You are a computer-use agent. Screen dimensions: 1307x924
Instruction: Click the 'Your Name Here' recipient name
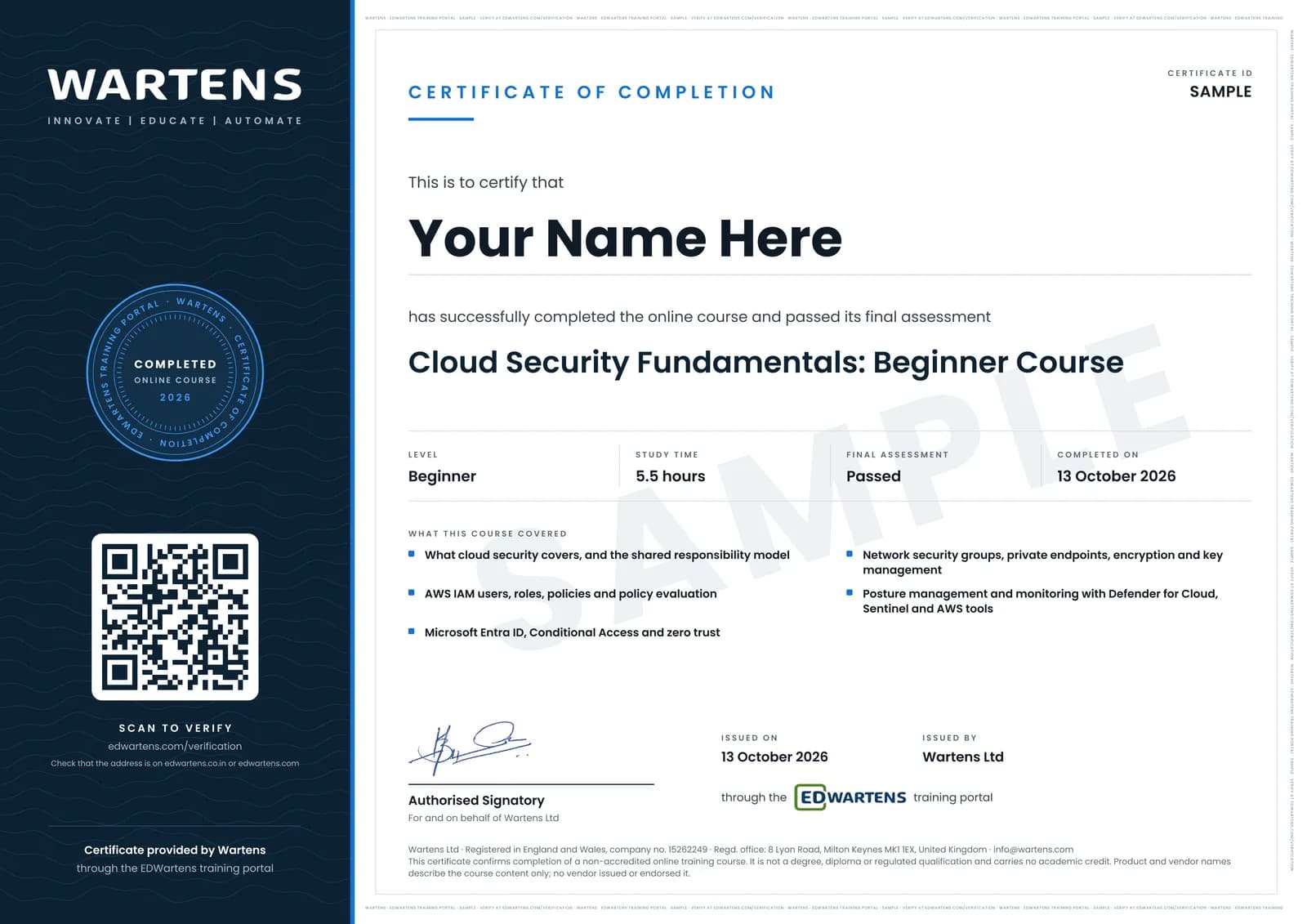[625, 239]
